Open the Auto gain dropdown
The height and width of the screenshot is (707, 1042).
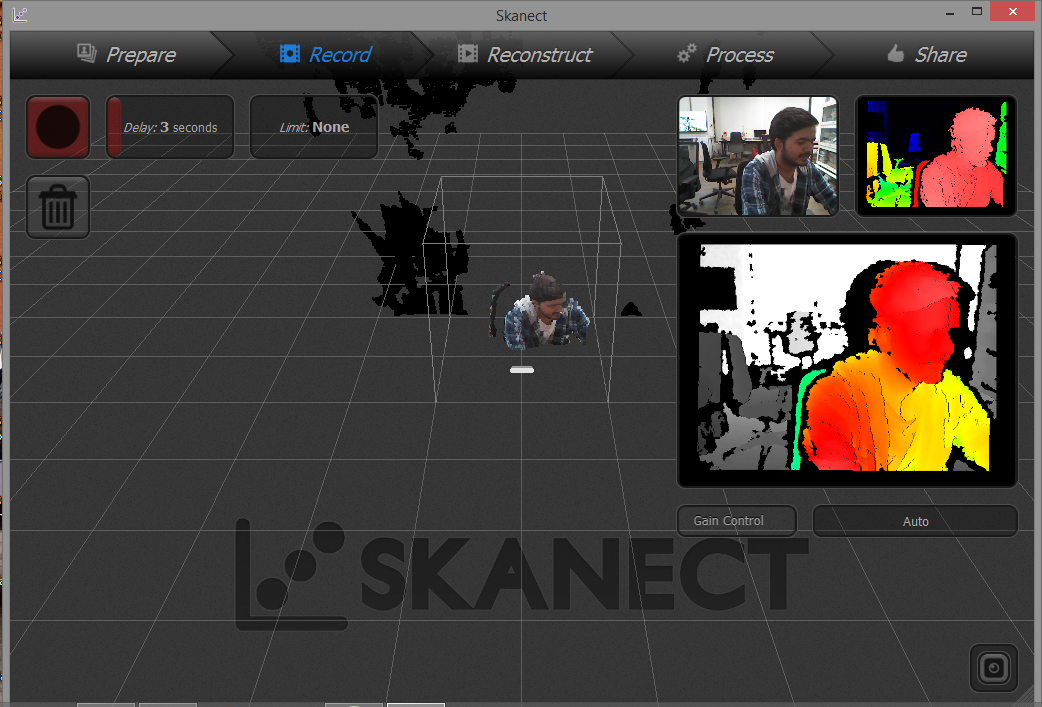[x=915, y=521]
